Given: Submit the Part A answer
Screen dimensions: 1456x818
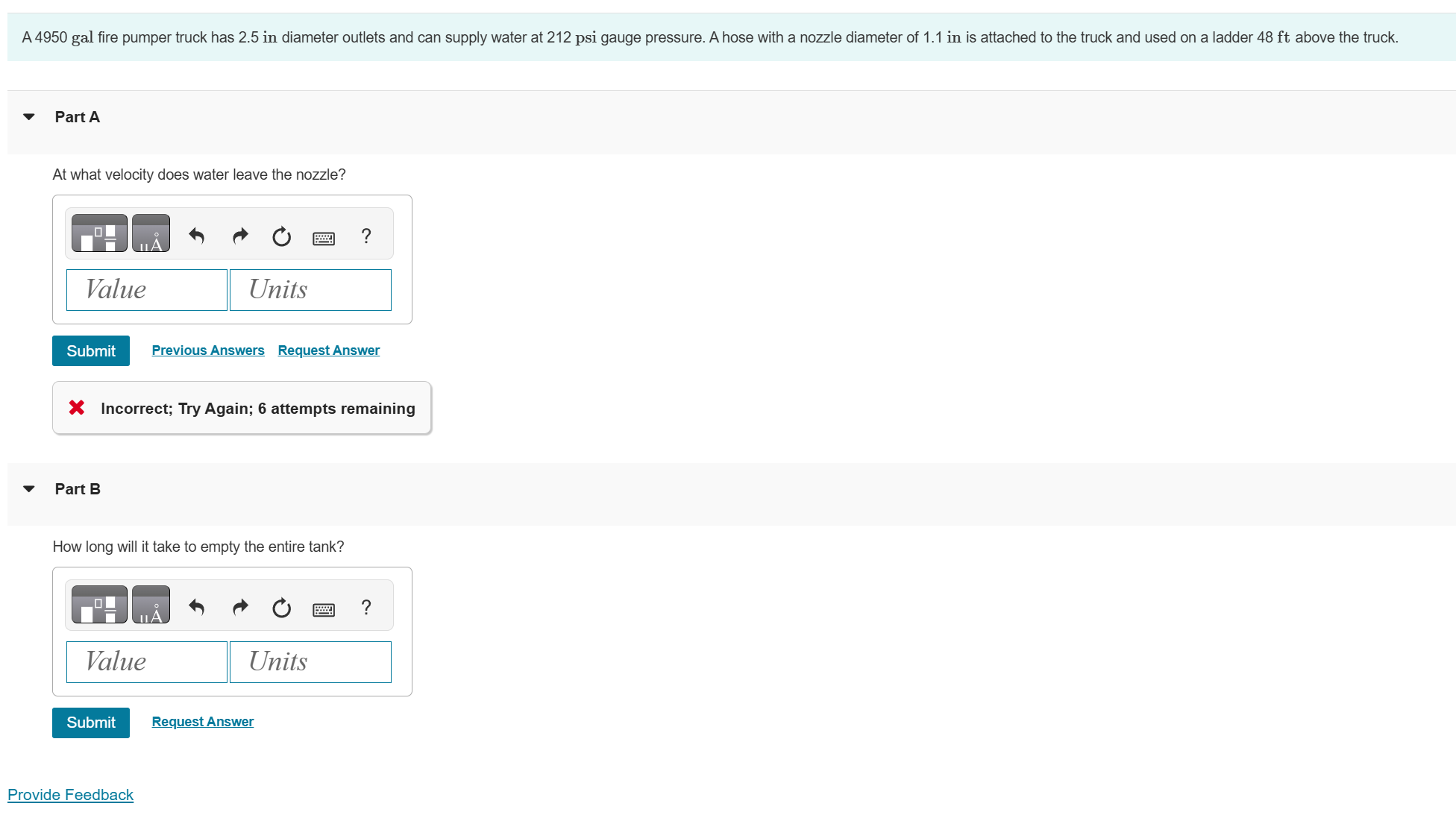Looking at the screenshot, I should [x=91, y=351].
